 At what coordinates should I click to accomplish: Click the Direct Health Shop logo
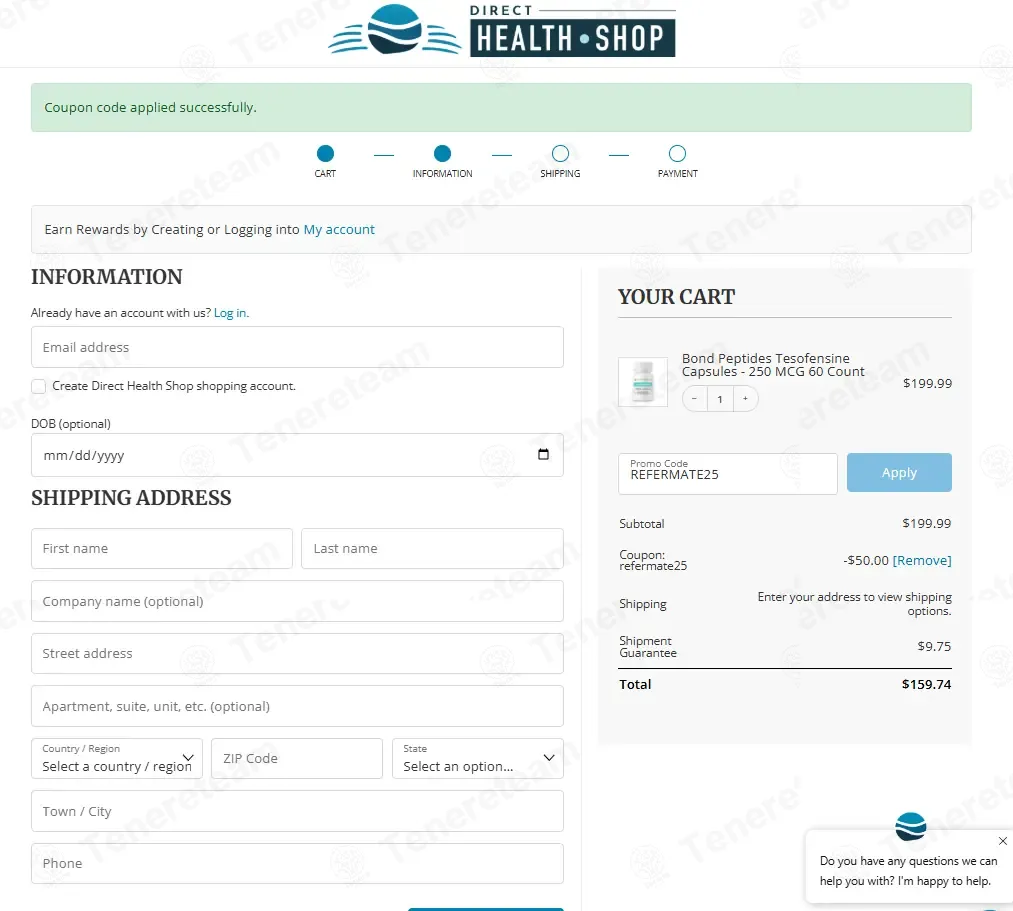click(x=502, y=30)
